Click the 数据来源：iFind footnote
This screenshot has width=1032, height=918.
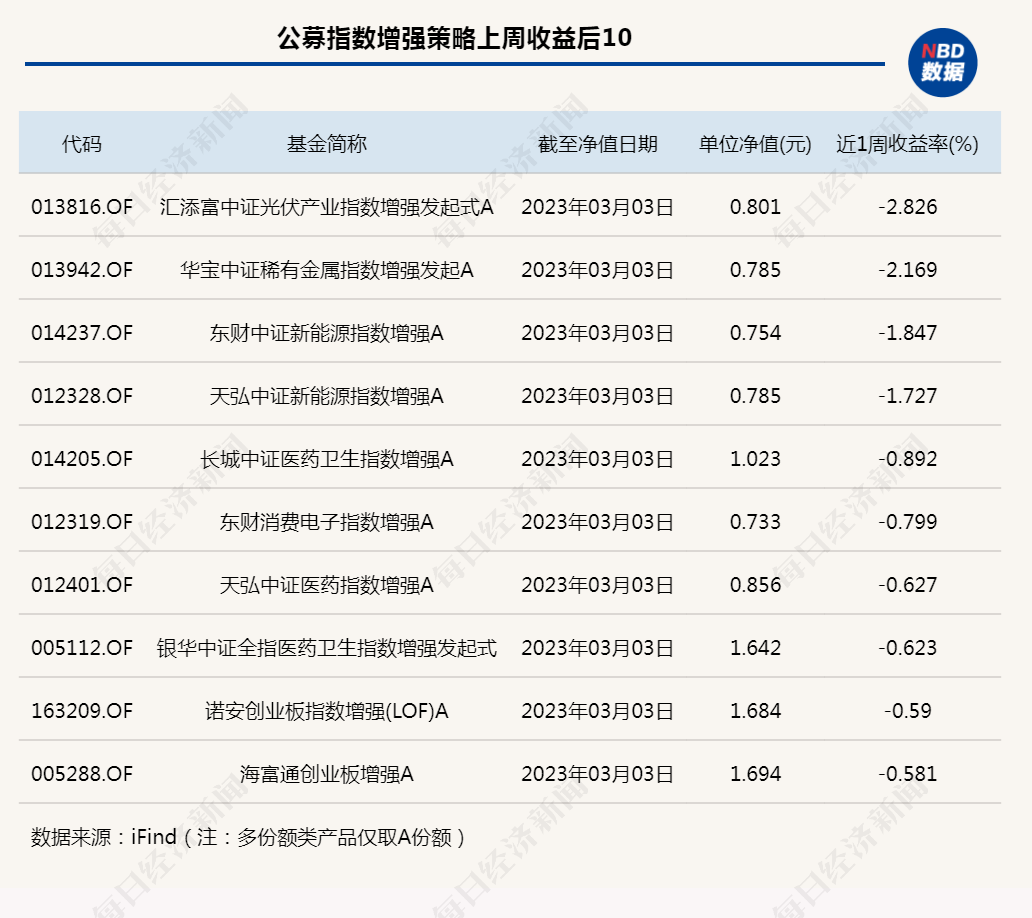(247, 837)
